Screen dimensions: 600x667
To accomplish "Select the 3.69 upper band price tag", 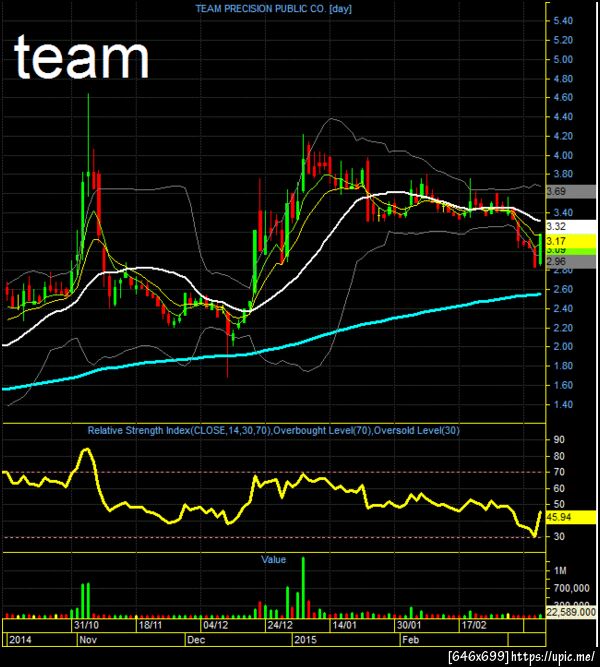I will (x=571, y=191).
